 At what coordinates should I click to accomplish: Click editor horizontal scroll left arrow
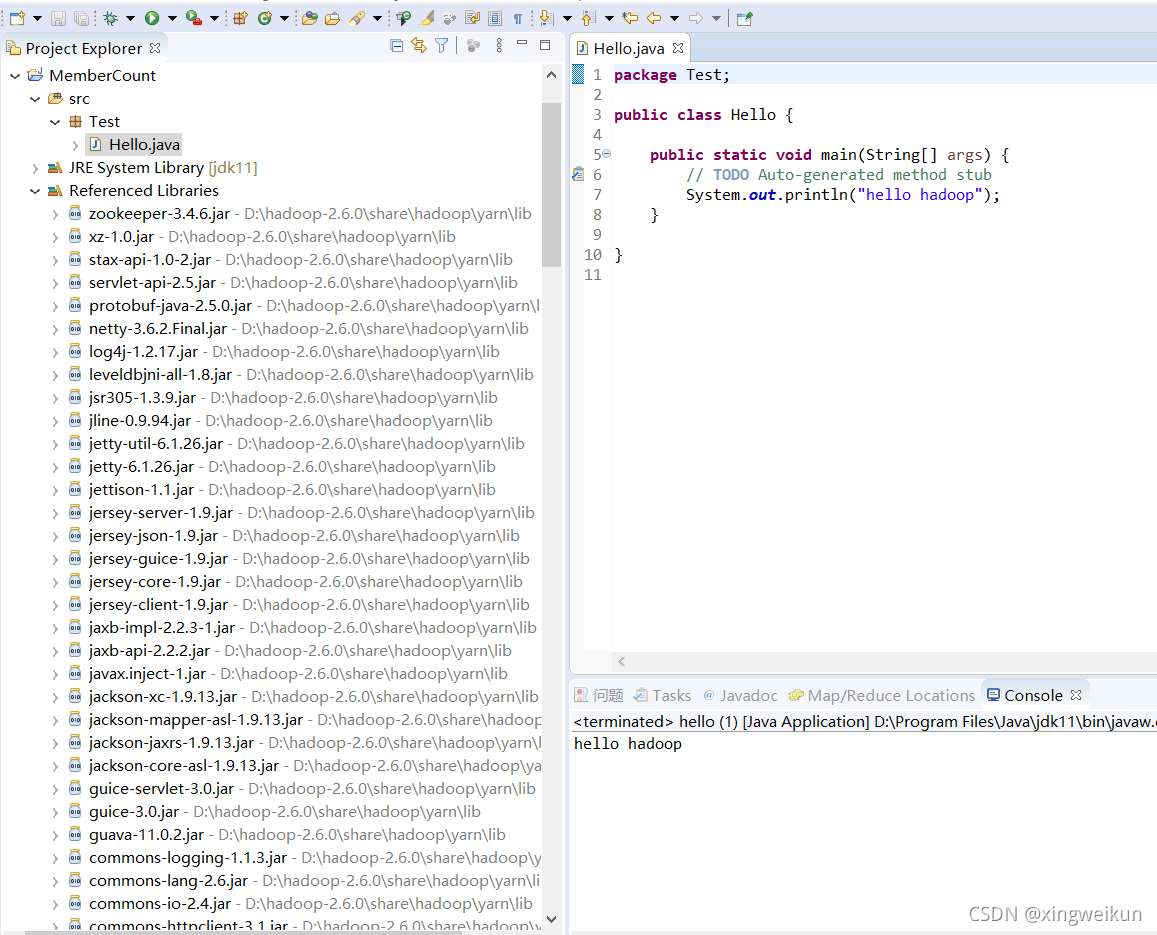click(621, 661)
